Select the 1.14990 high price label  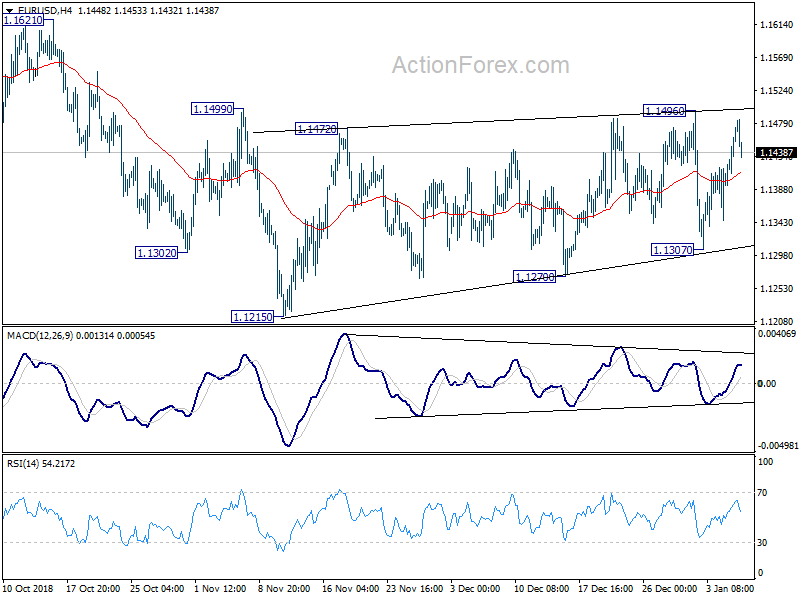[x=212, y=109]
